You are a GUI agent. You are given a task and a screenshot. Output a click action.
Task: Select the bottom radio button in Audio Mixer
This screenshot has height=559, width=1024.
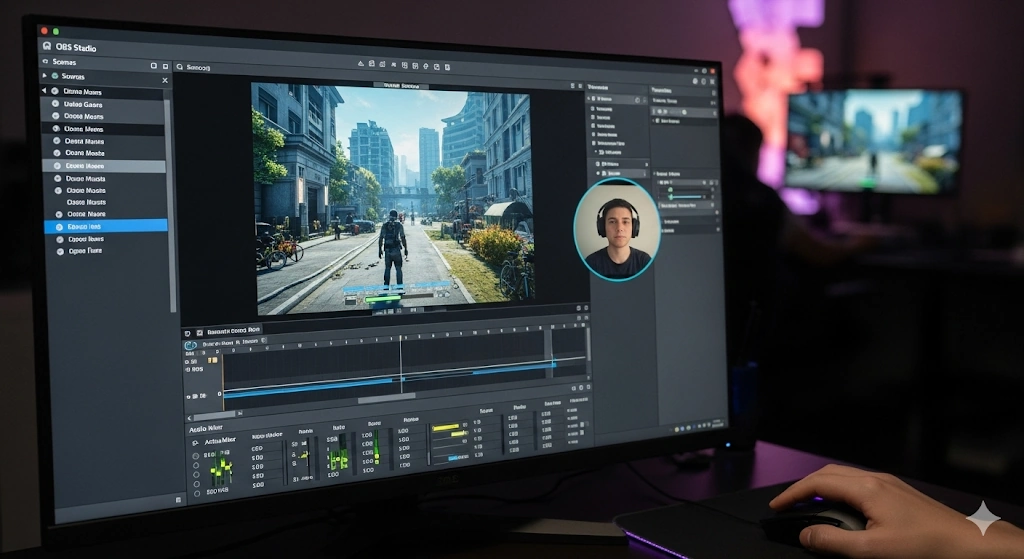tap(197, 494)
